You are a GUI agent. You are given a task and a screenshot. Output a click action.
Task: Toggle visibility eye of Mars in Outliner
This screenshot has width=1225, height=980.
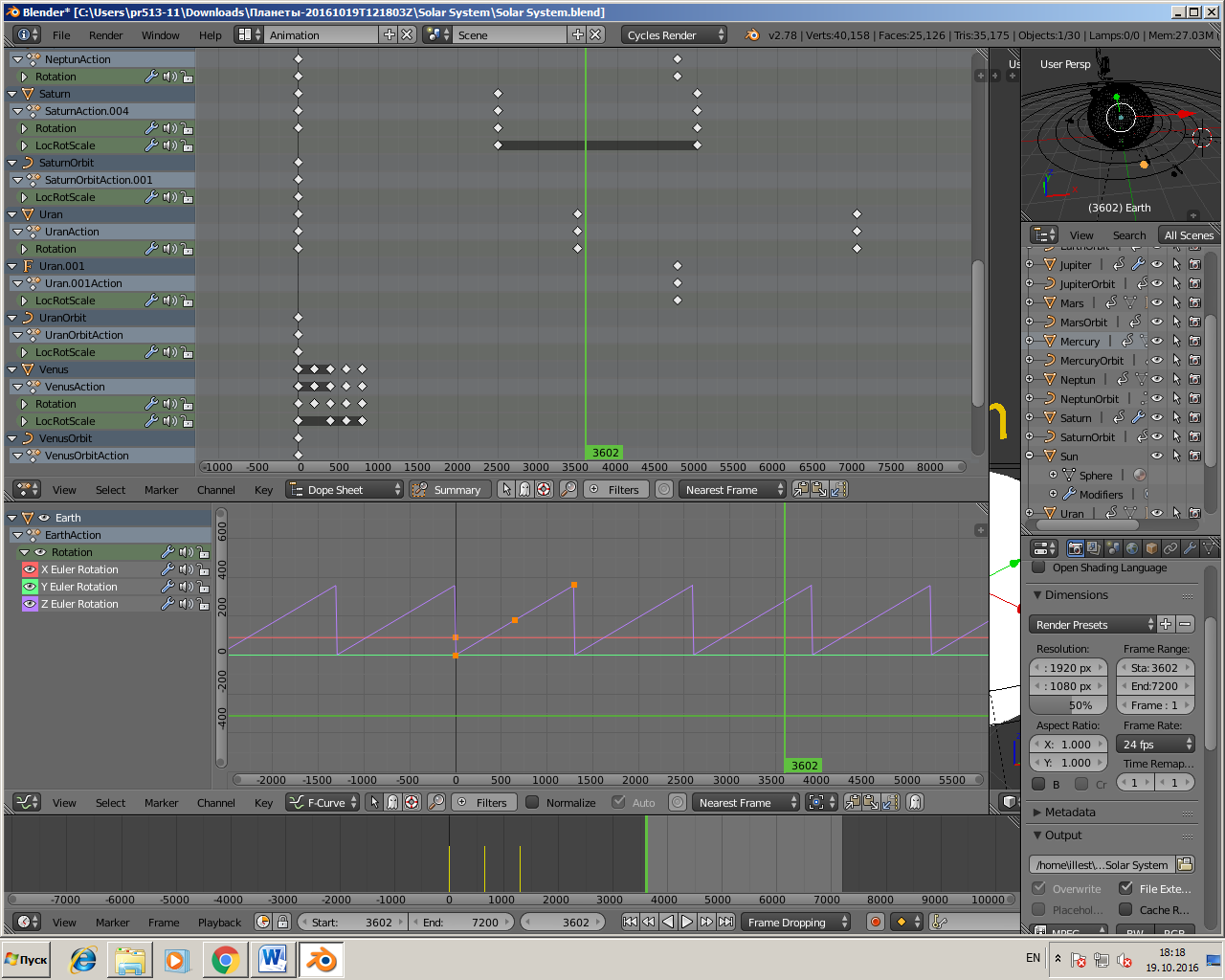(1157, 302)
